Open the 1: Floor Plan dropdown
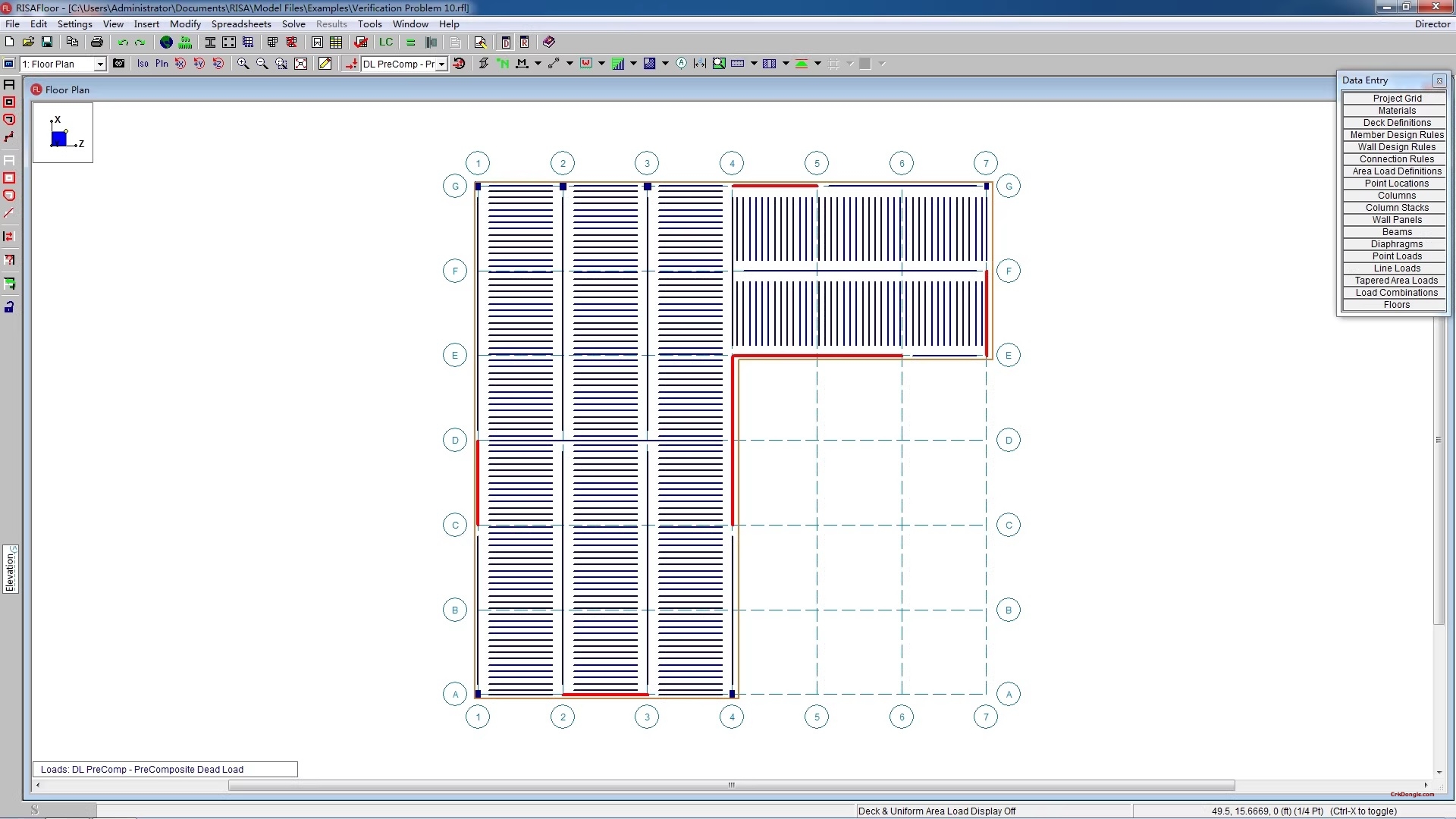Viewport: 1456px width, 819px height. pos(100,64)
